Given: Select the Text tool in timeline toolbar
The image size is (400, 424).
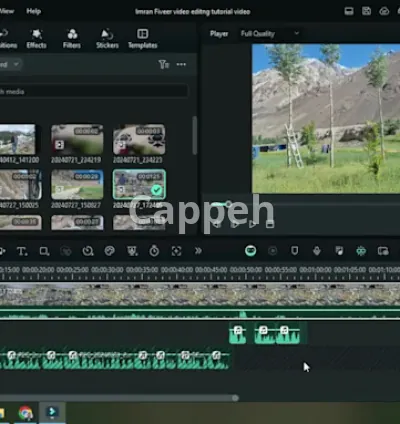Looking at the screenshot, I should [x=22, y=251].
